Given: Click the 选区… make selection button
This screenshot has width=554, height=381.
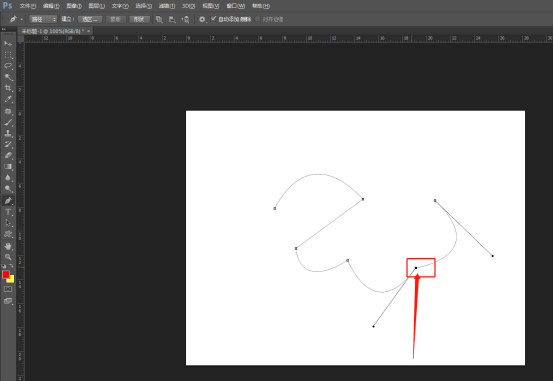Looking at the screenshot, I should click(90, 19).
